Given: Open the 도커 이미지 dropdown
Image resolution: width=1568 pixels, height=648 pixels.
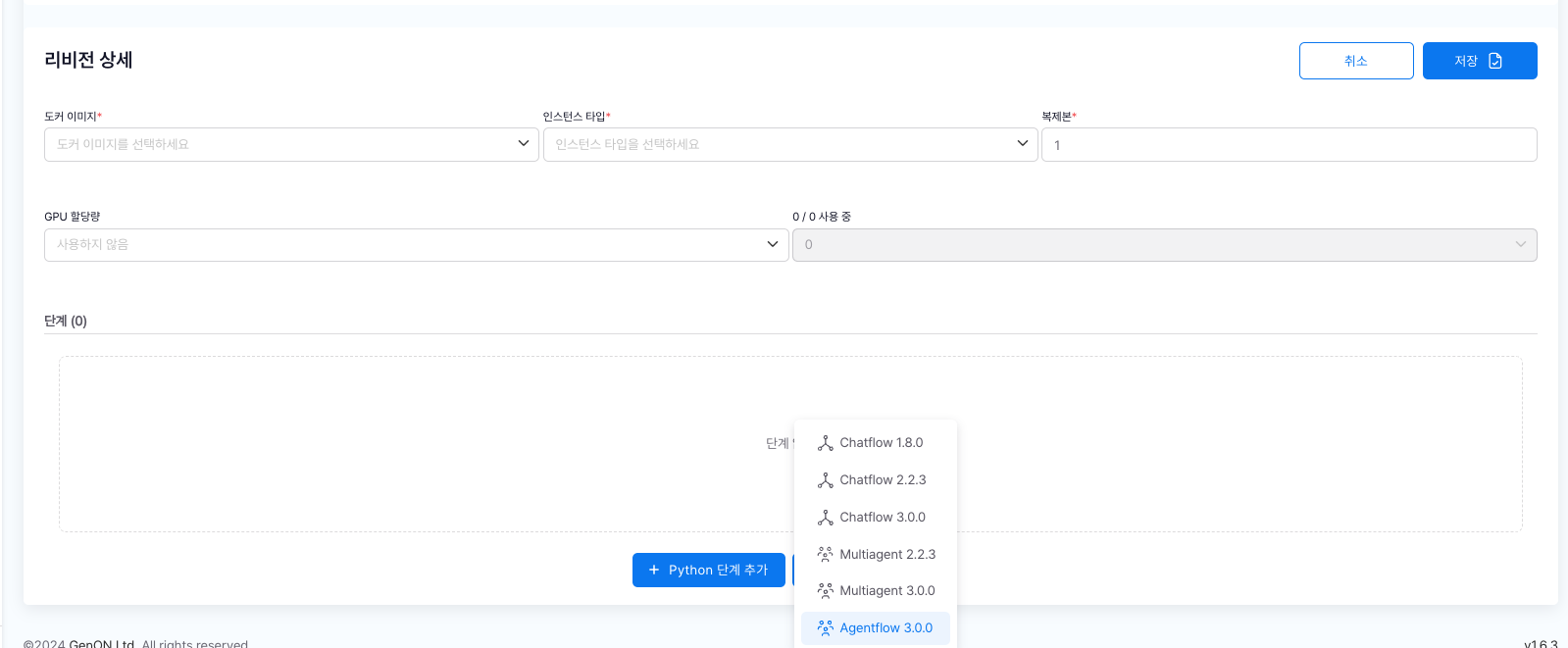Looking at the screenshot, I should pos(291,144).
